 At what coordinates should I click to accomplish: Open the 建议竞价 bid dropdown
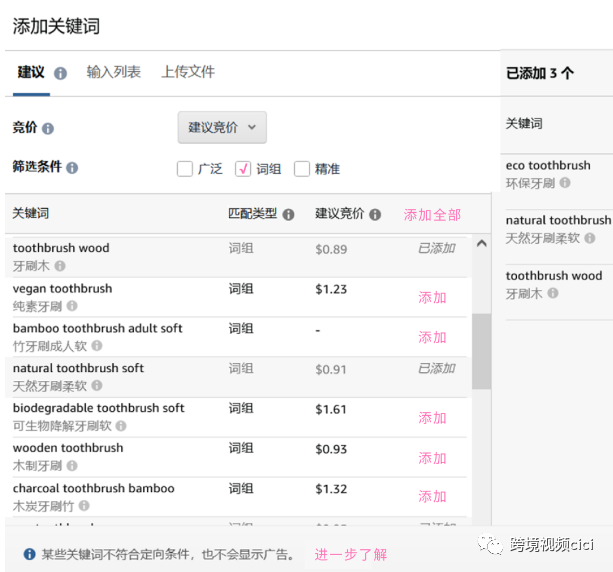222,127
